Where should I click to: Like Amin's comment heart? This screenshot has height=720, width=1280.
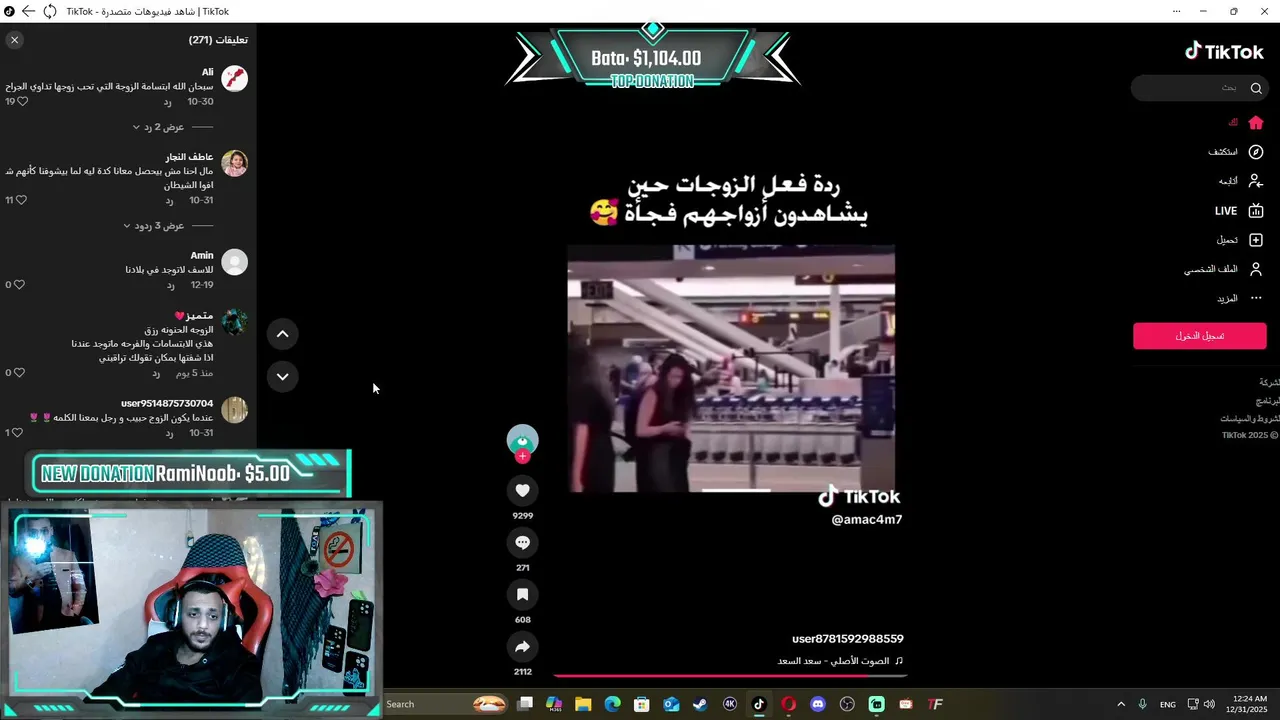click(19, 285)
